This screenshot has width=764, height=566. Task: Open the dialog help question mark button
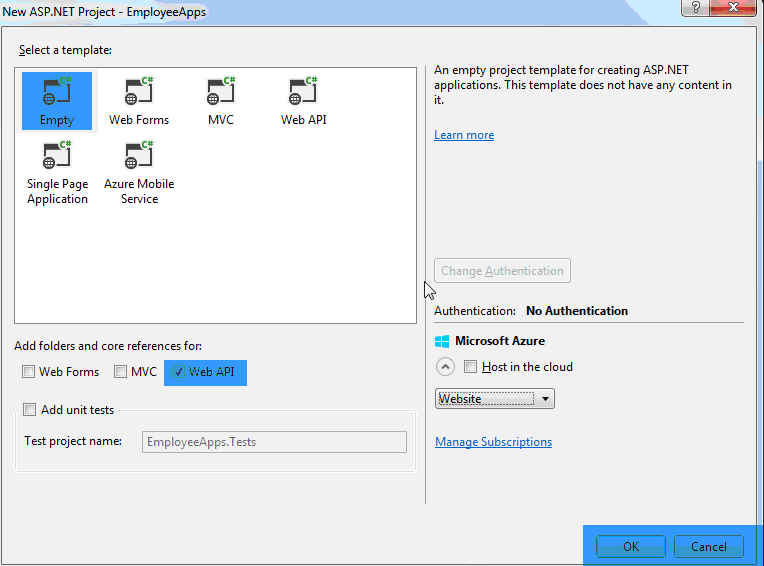tap(695, 8)
